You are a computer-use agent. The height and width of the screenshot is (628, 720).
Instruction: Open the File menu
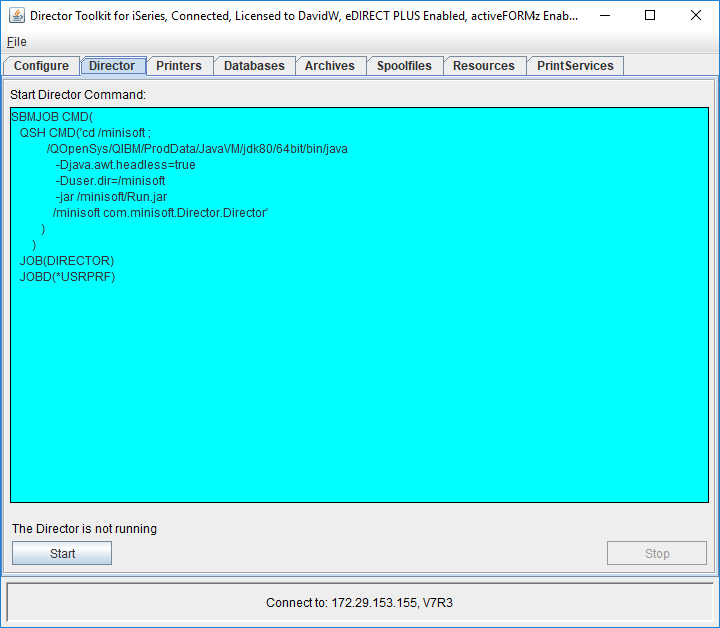(16, 42)
